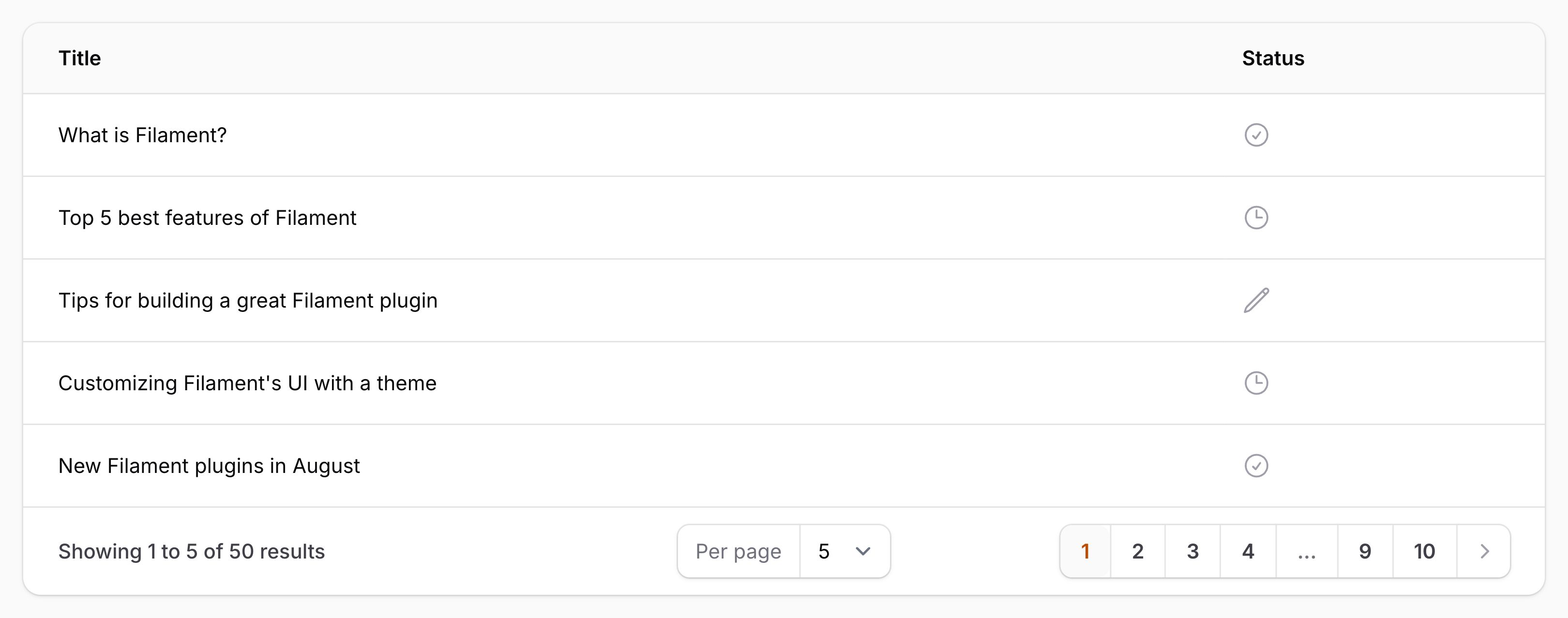Jump to page 10
1568x618 pixels.
[1424, 551]
